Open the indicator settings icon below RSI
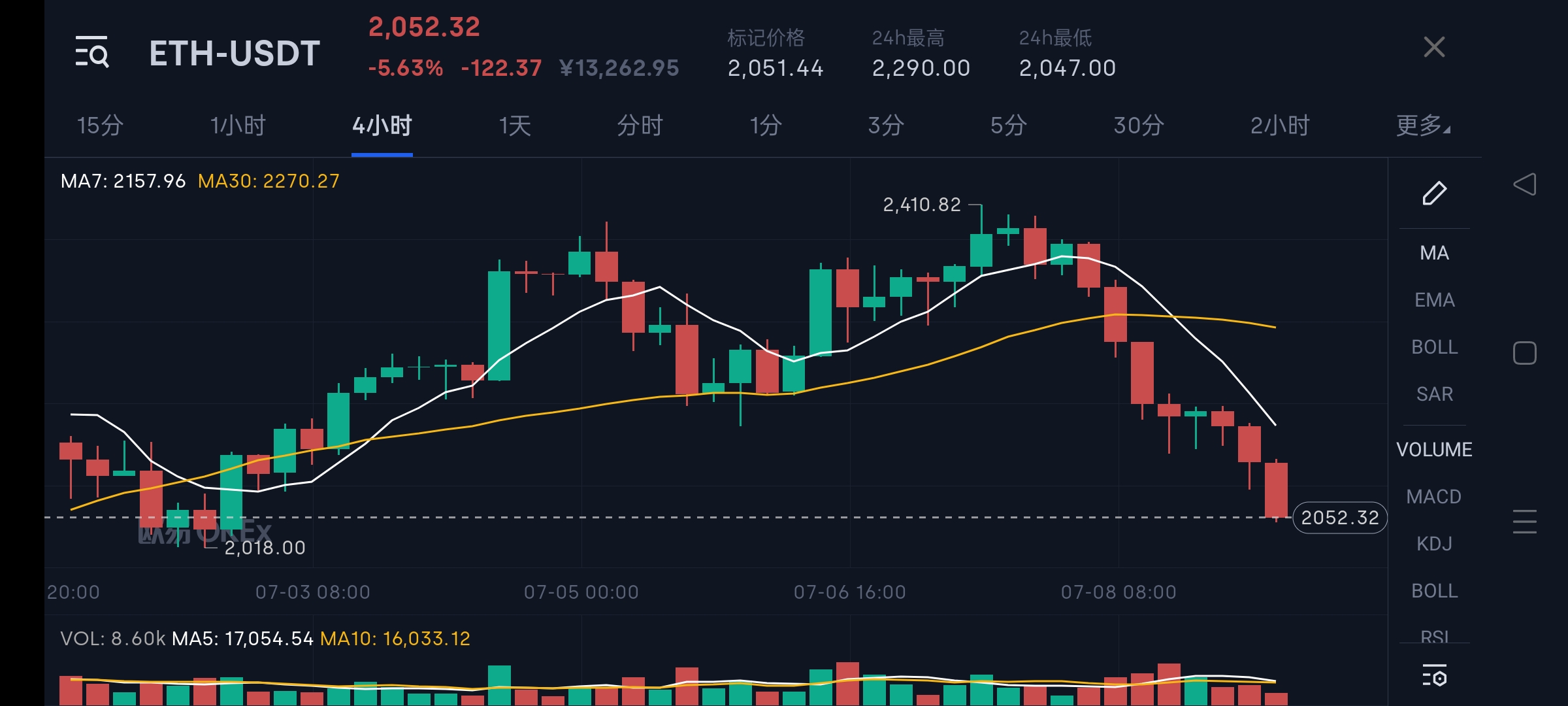This screenshot has width=1568, height=706. click(x=1434, y=675)
